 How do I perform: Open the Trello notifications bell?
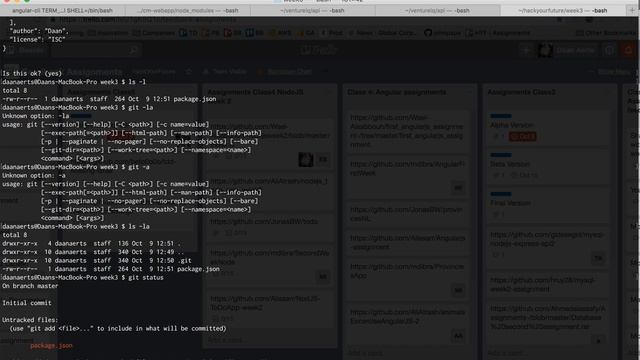tap(628, 50)
